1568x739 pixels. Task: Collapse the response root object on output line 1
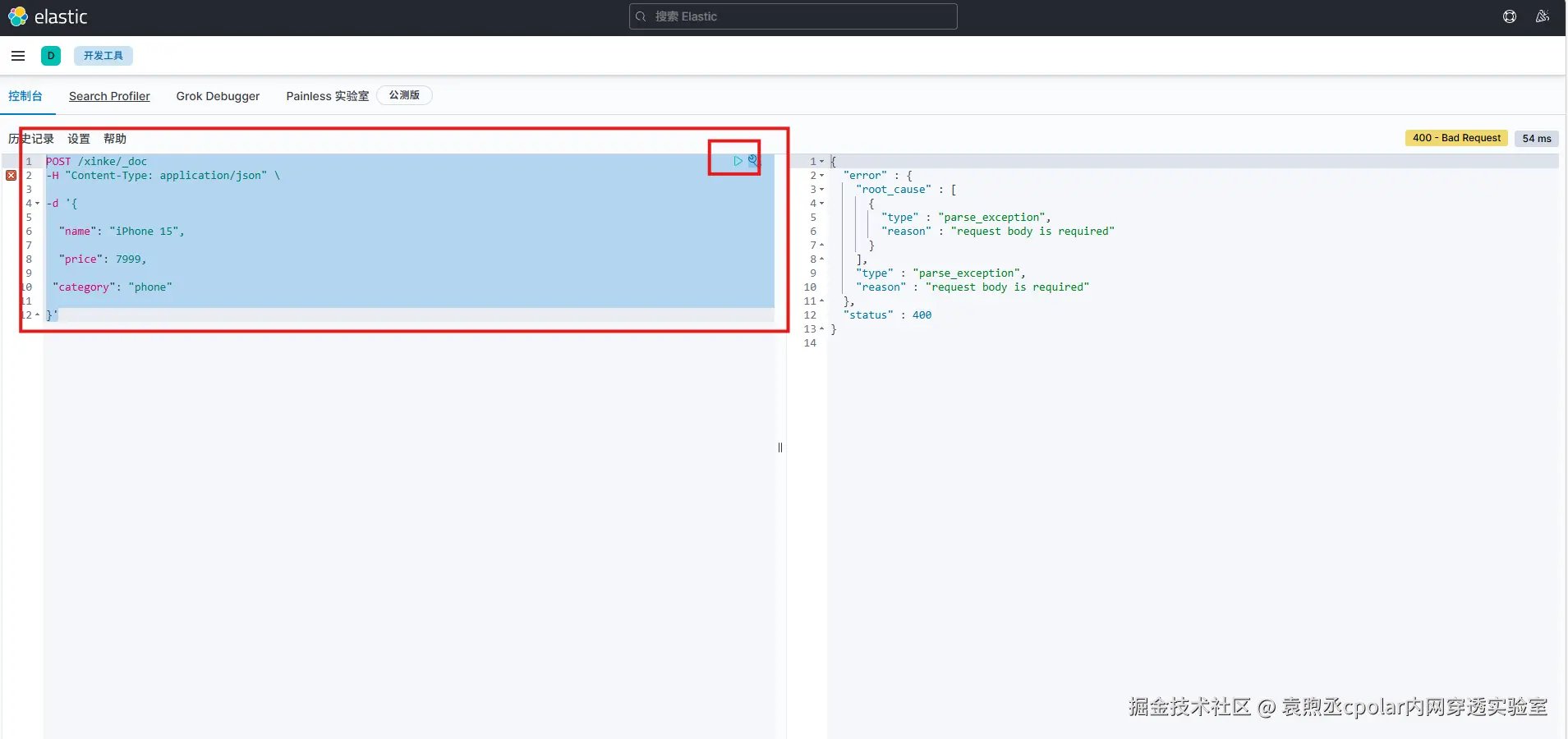point(822,162)
